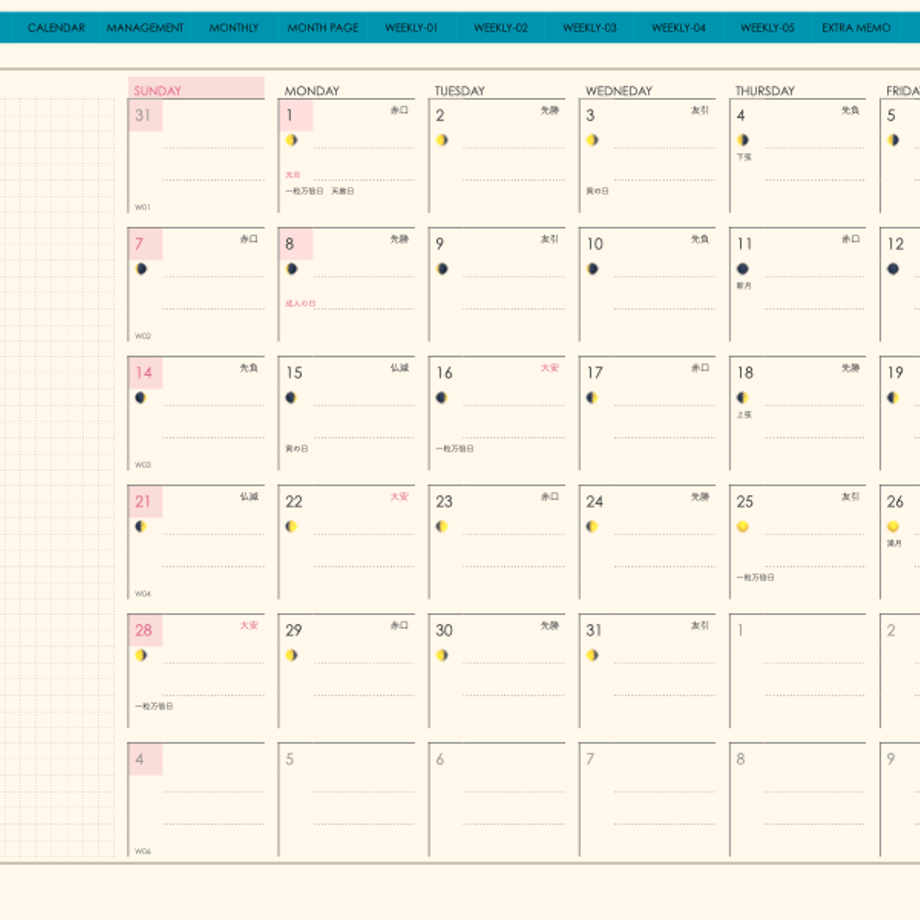Click the new moon icon on the 11th
The image size is (920, 920).
pyautogui.click(x=743, y=269)
